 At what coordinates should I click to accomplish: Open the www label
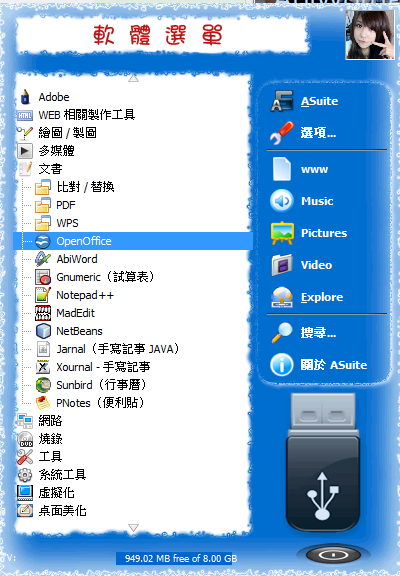[x=314, y=169]
